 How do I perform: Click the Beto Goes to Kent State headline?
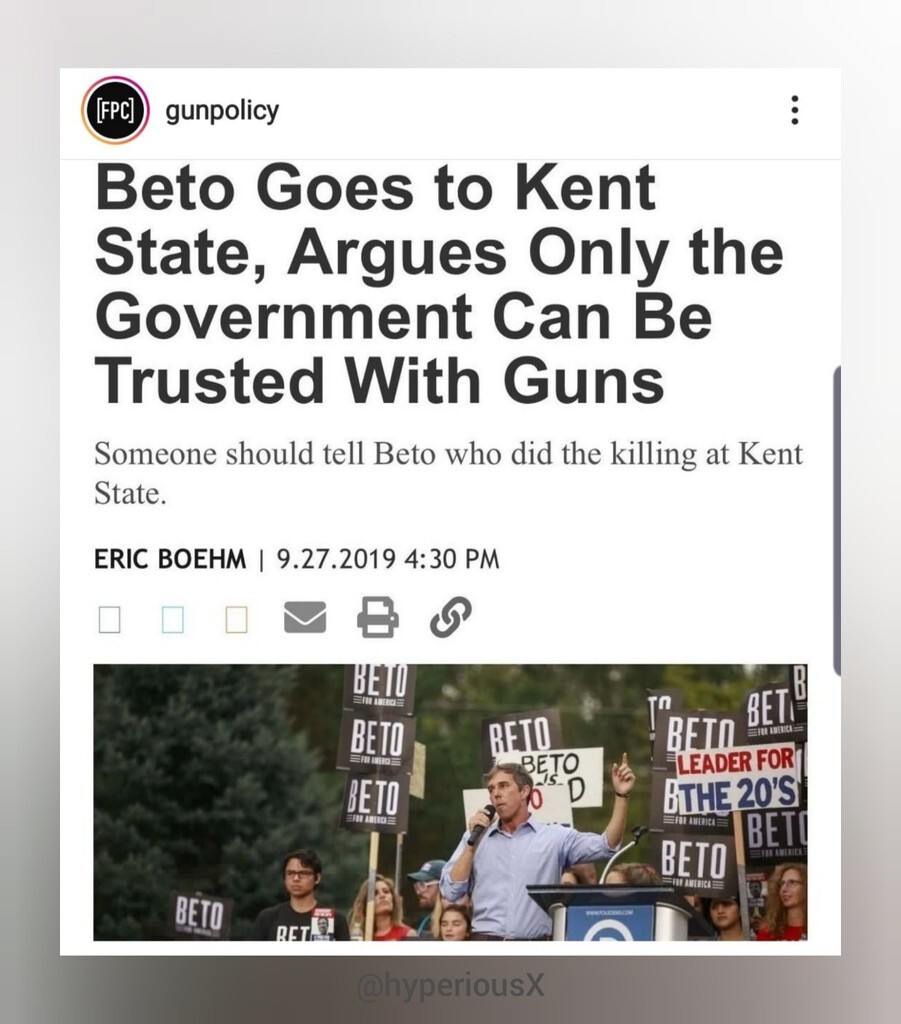click(439, 284)
